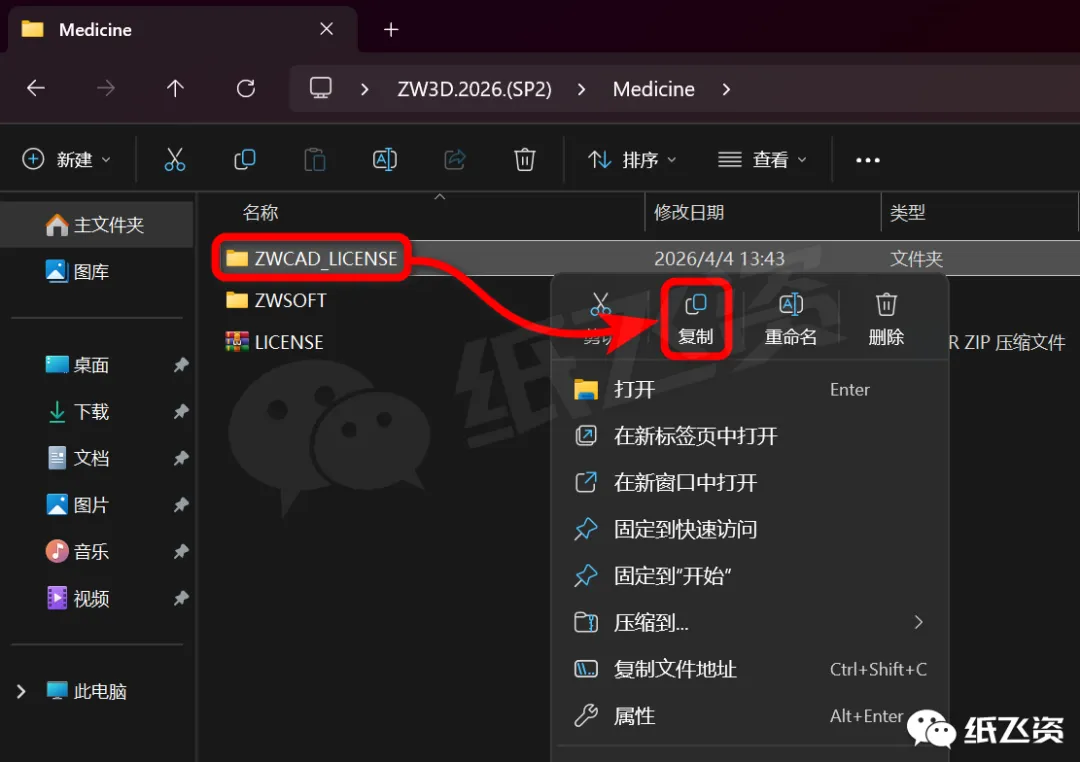Click the 2026/4/4 13:43 date cell
This screenshot has width=1080, height=762.
(x=719, y=258)
